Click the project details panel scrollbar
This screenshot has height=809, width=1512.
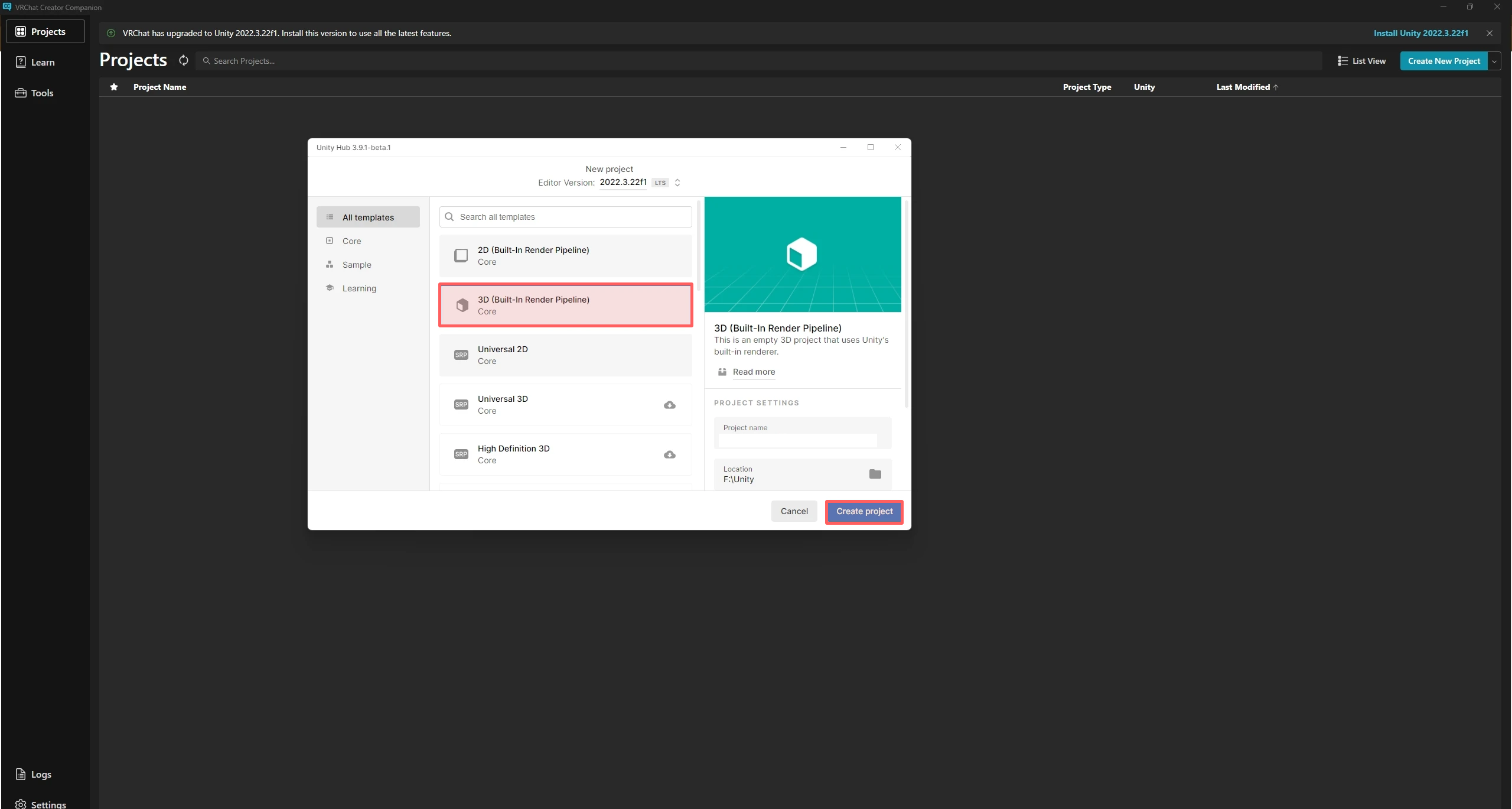click(906, 304)
